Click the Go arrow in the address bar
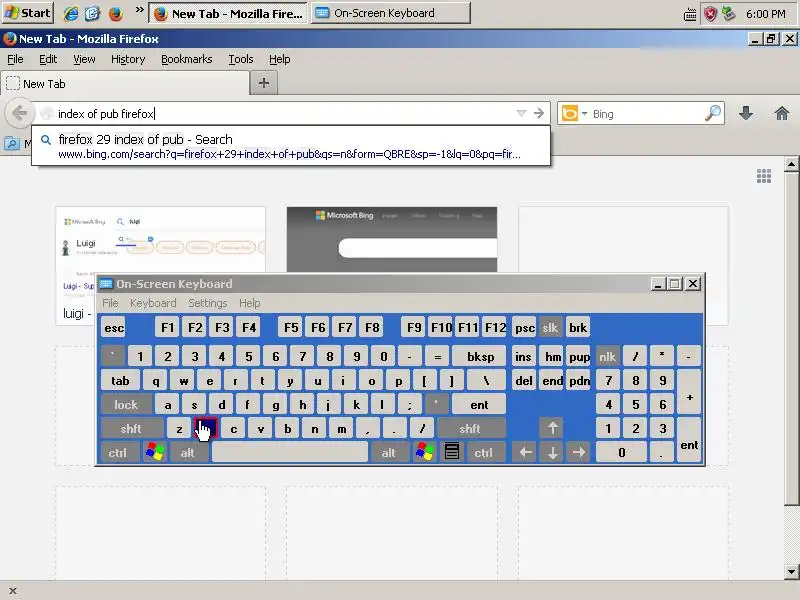The width and height of the screenshot is (800, 600). [x=539, y=113]
